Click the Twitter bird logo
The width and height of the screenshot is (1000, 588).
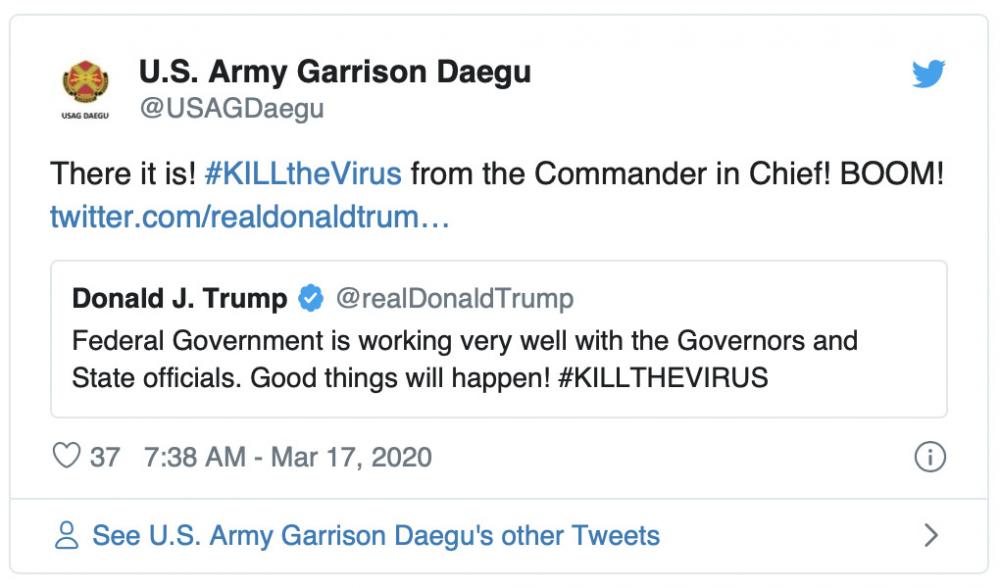coord(928,74)
